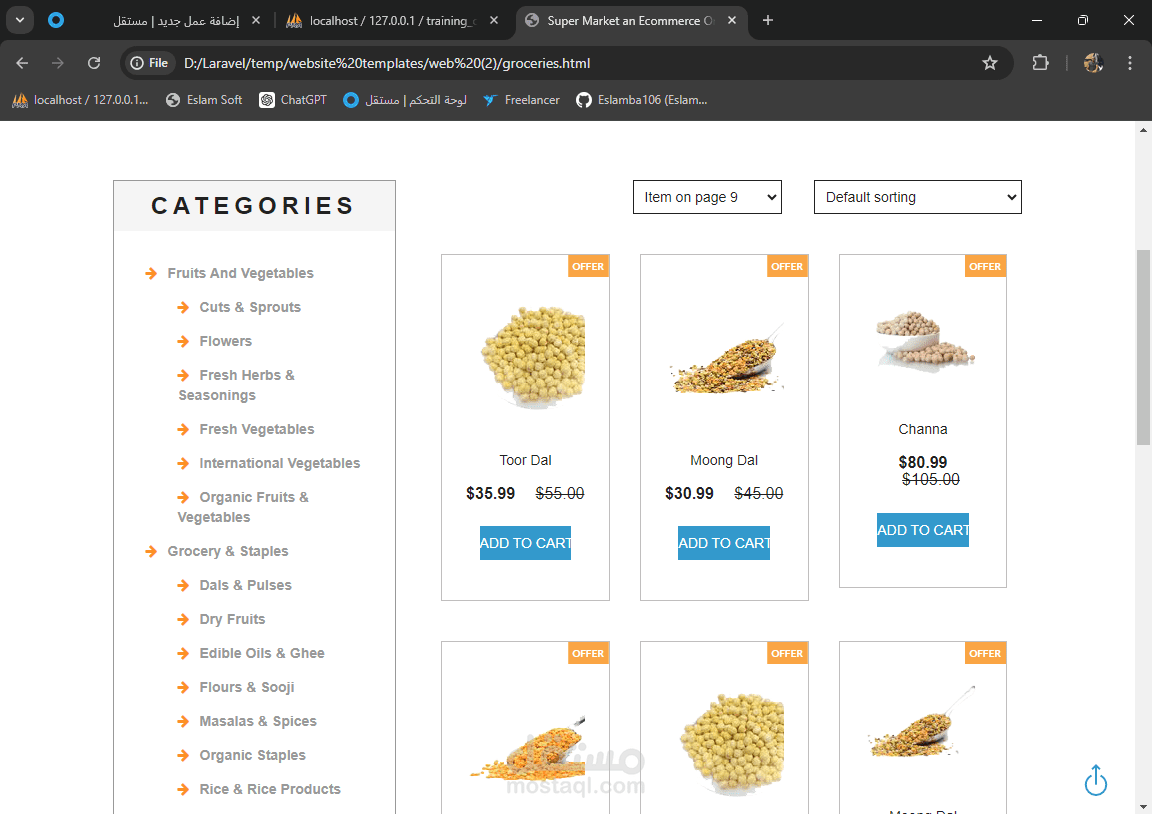Click the Channa product name
1152x814 pixels.
(x=923, y=429)
